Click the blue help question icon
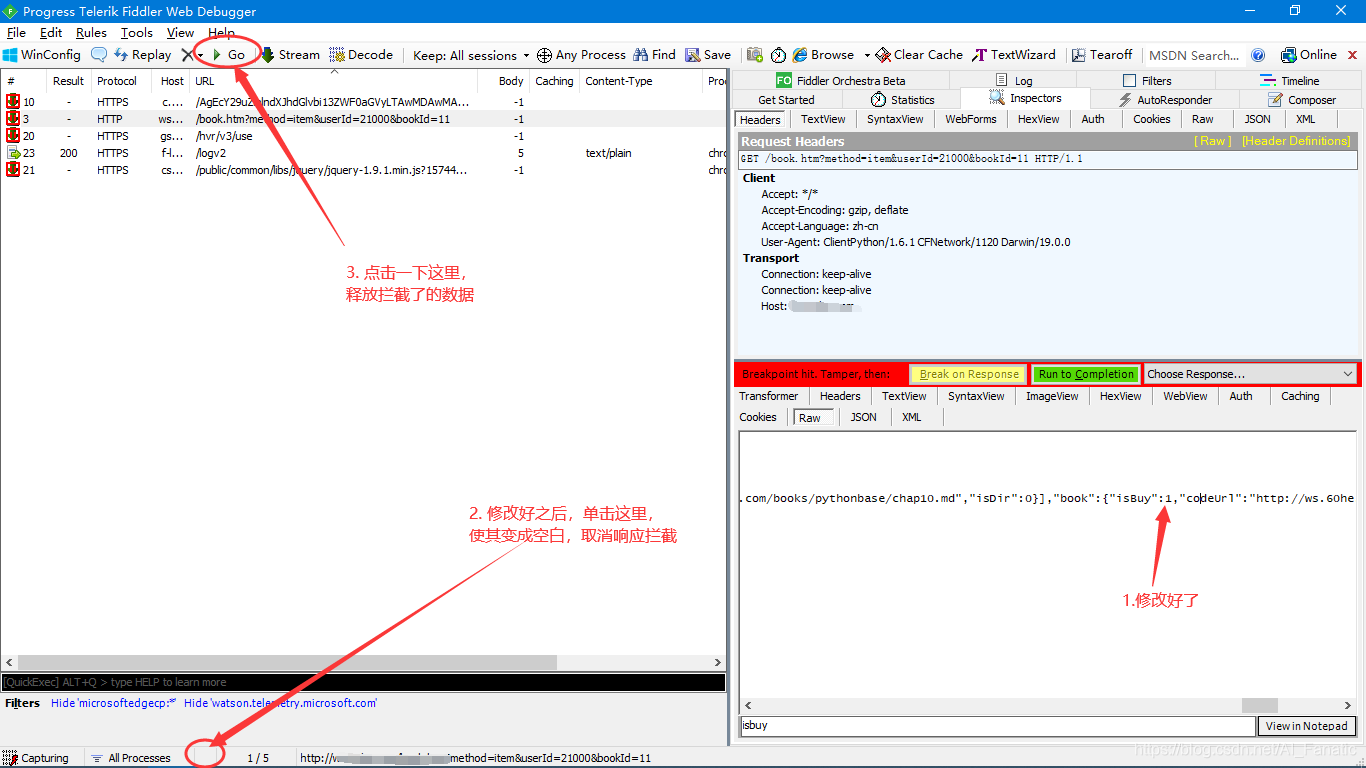 coord(1258,55)
